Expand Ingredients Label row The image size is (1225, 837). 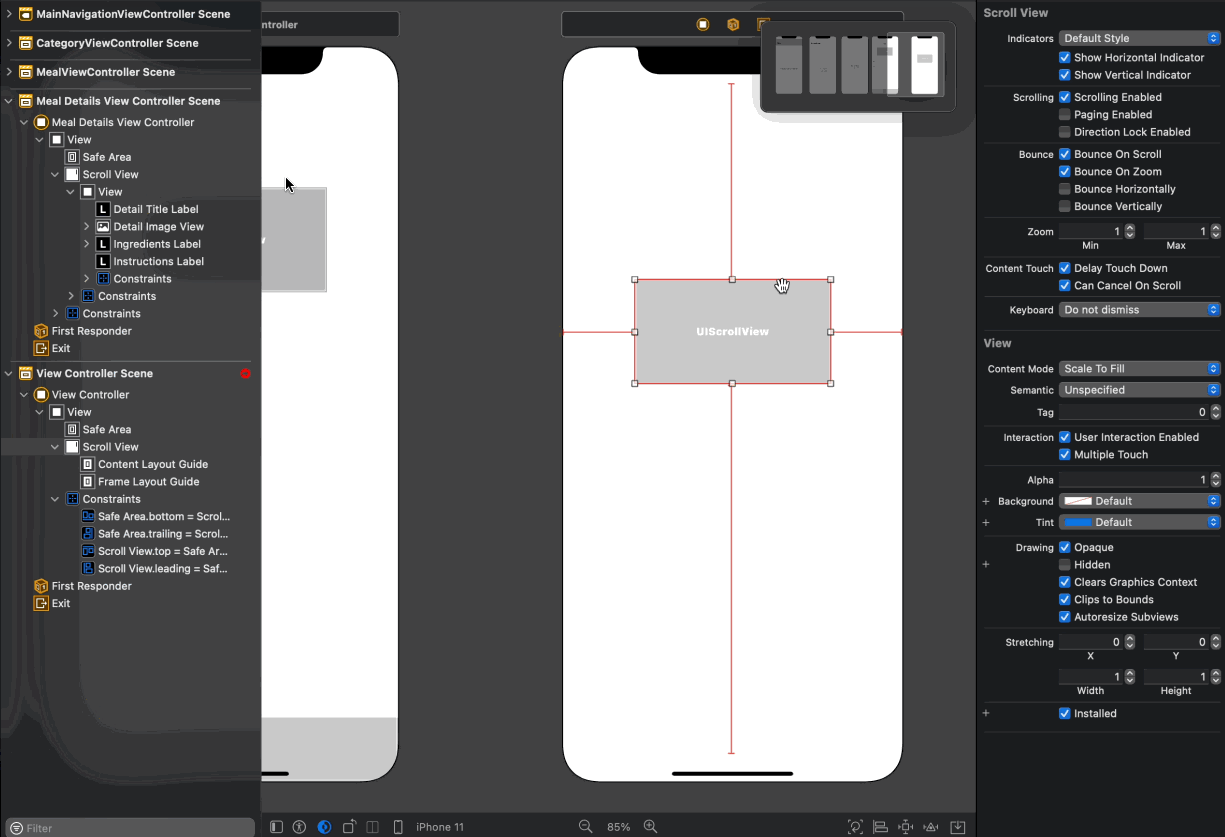[86, 244]
